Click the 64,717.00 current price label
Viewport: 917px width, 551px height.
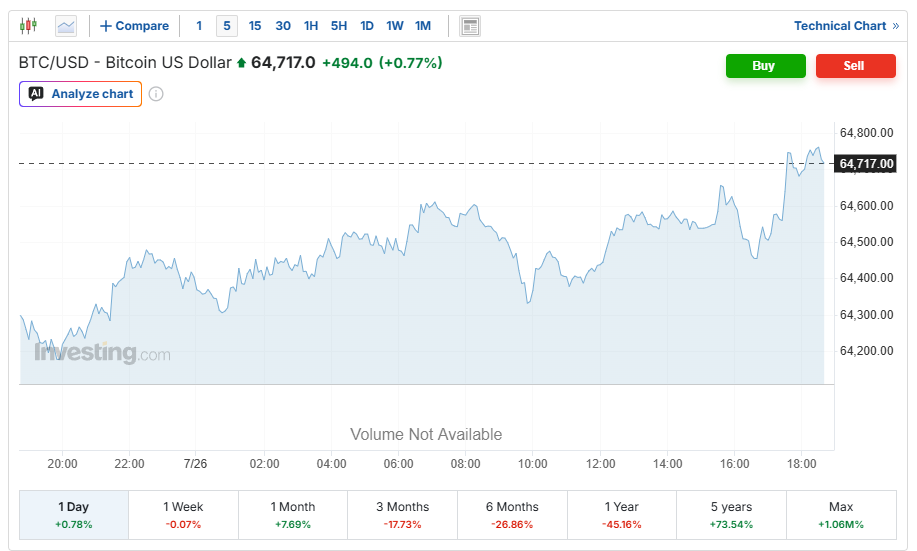pyautogui.click(x=866, y=164)
